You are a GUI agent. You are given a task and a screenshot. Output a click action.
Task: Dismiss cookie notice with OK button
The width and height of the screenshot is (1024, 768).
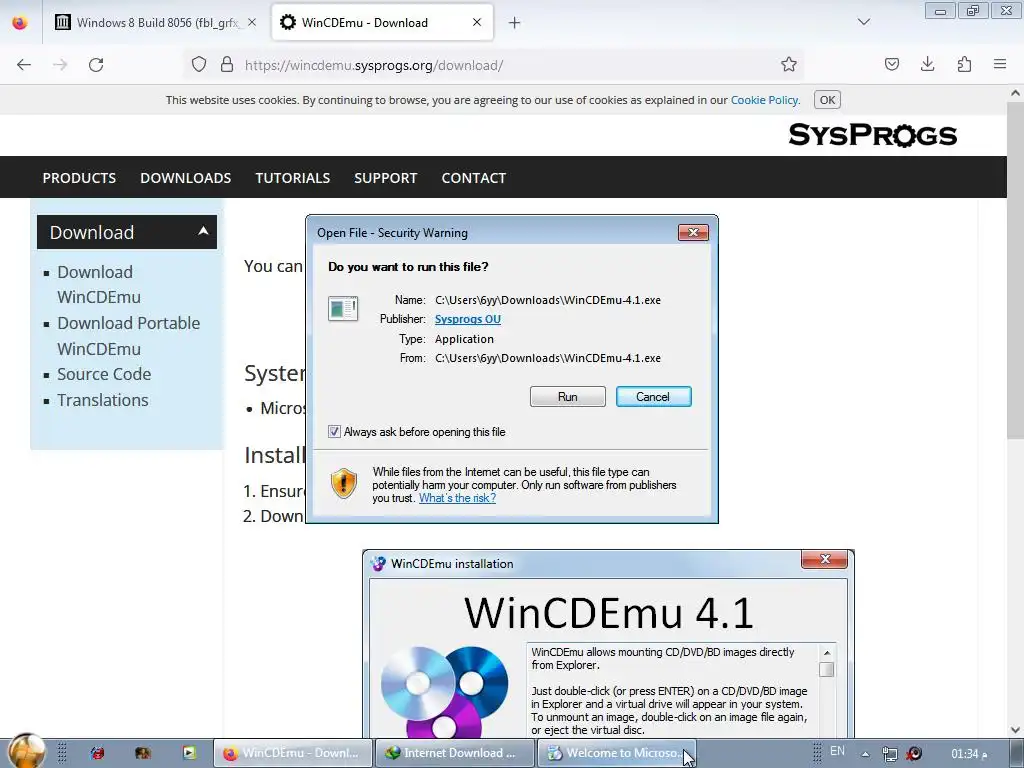click(x=827, y=100)
